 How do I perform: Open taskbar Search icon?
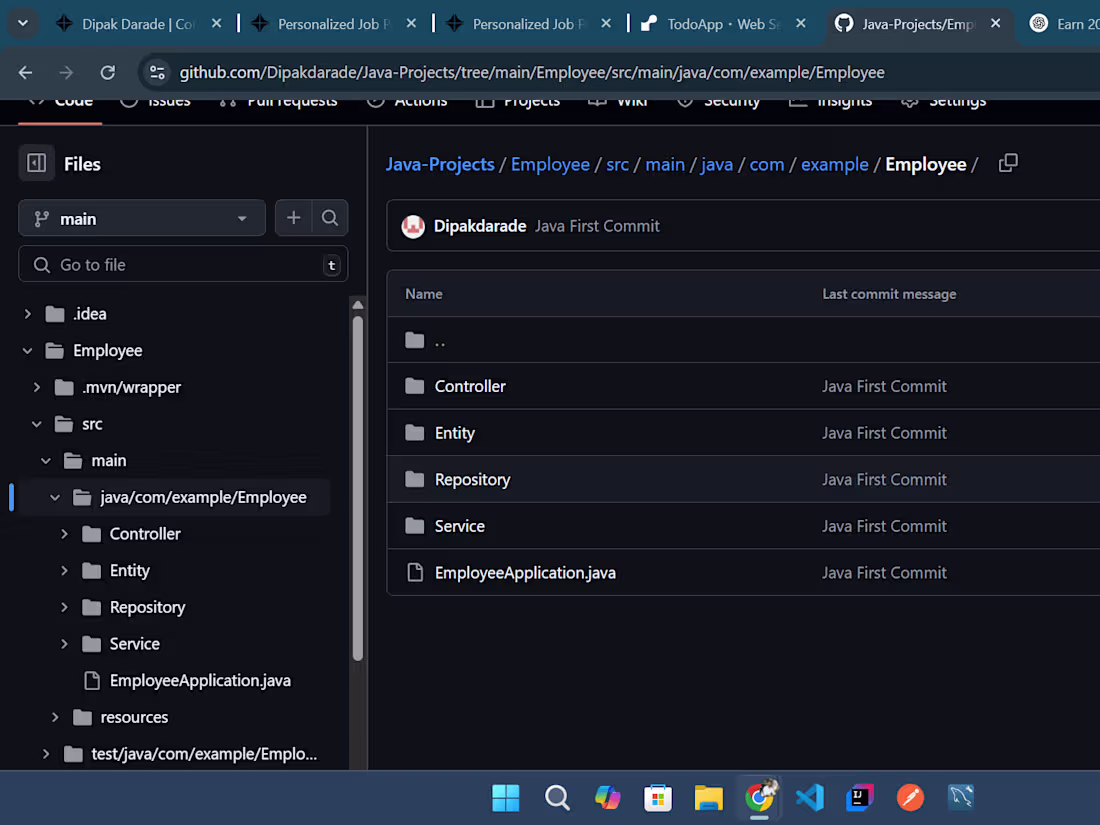point(557,798)
